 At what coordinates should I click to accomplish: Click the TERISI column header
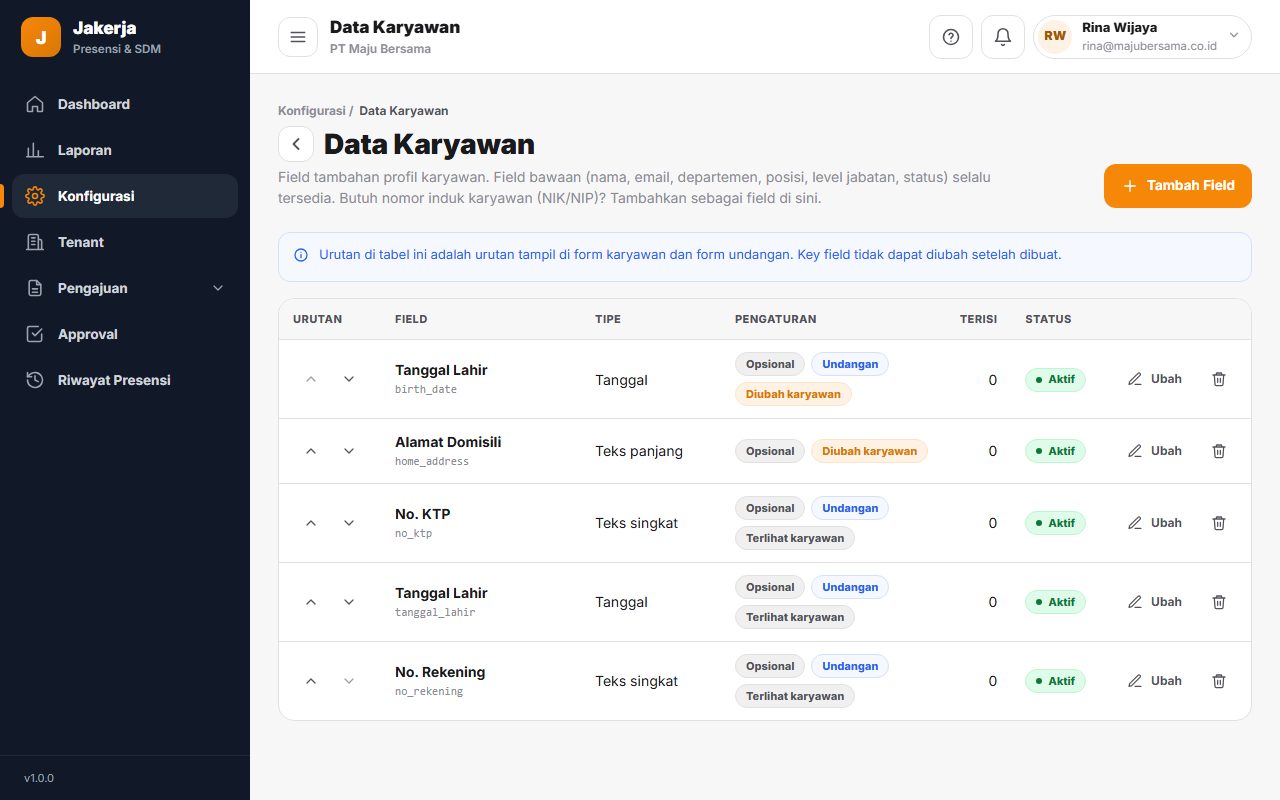click(x=978, y=319)
